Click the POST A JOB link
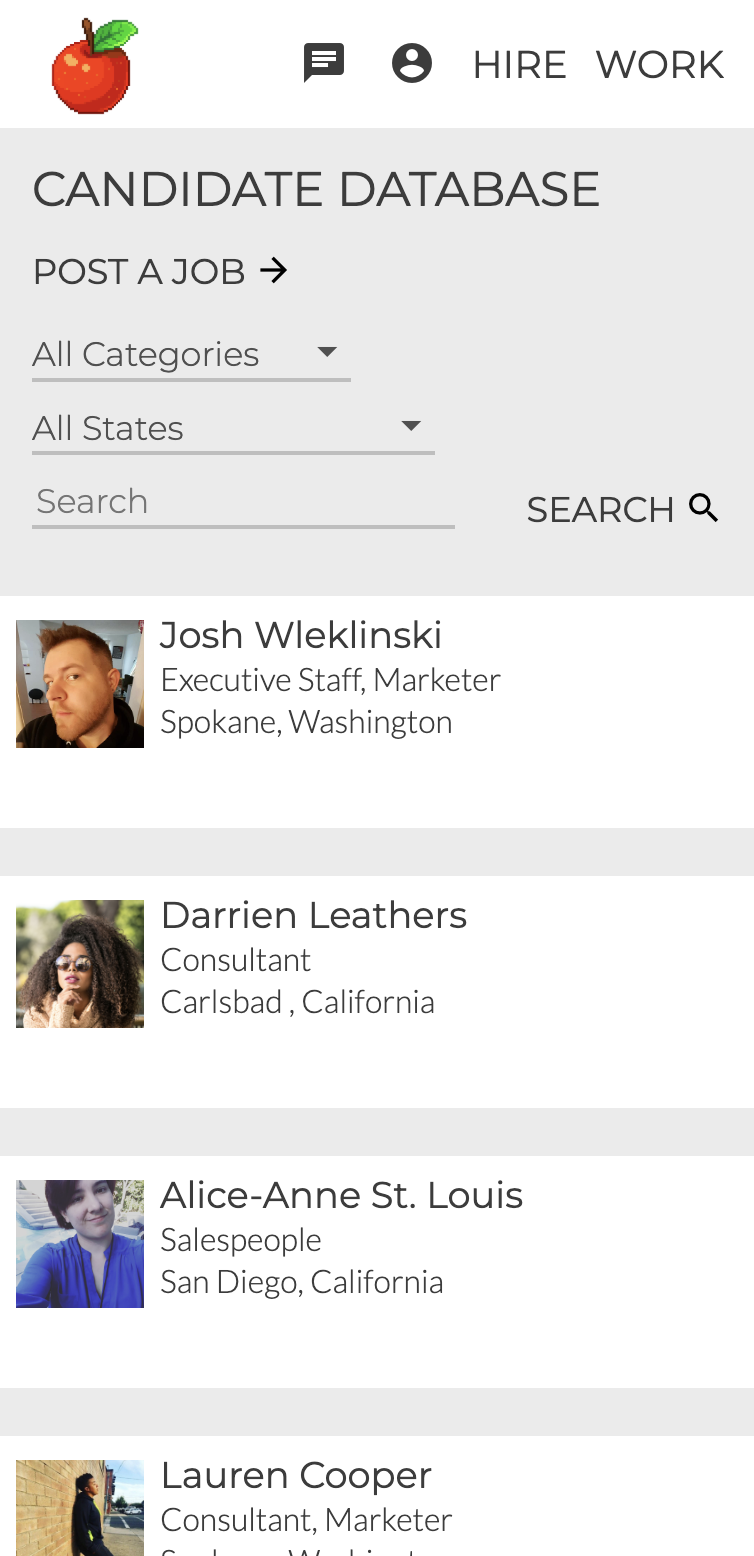The height and width of the screenshot is (1556, 754). [x=139, y=271]
